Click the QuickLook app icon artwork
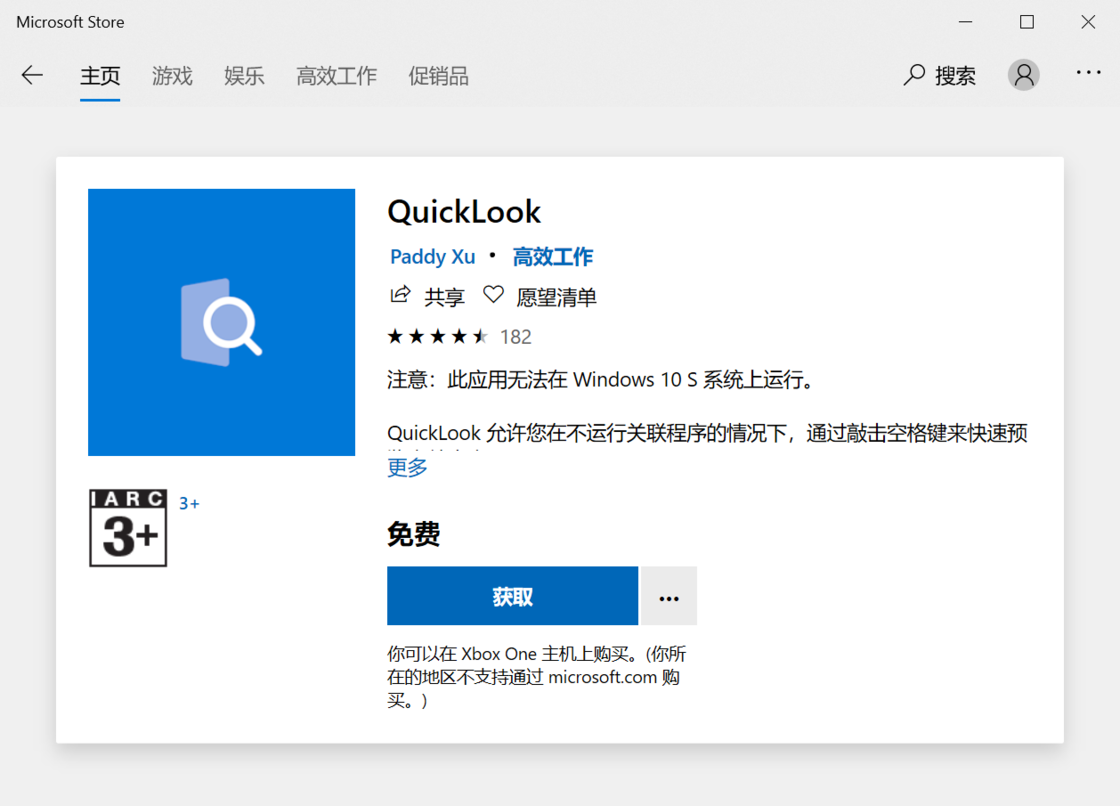Screen dimensions: 1120x806 (221, 321)
